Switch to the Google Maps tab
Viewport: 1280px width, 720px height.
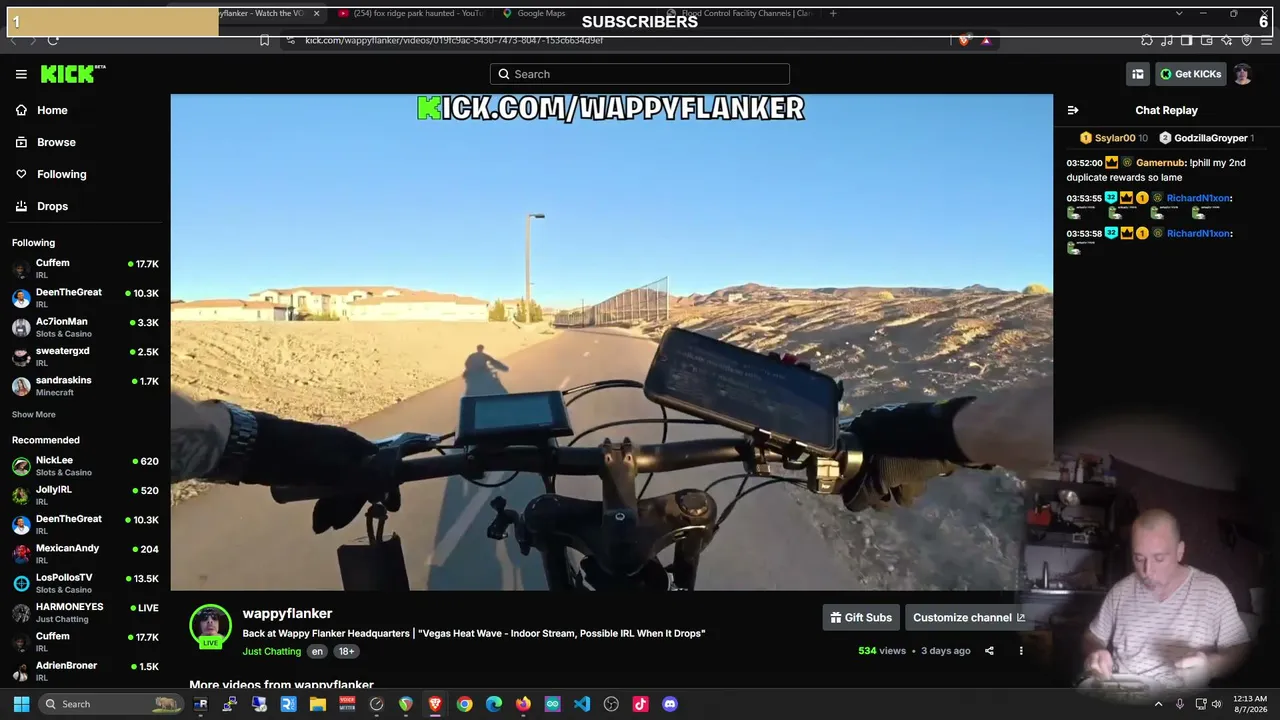(x=575, y=13)
